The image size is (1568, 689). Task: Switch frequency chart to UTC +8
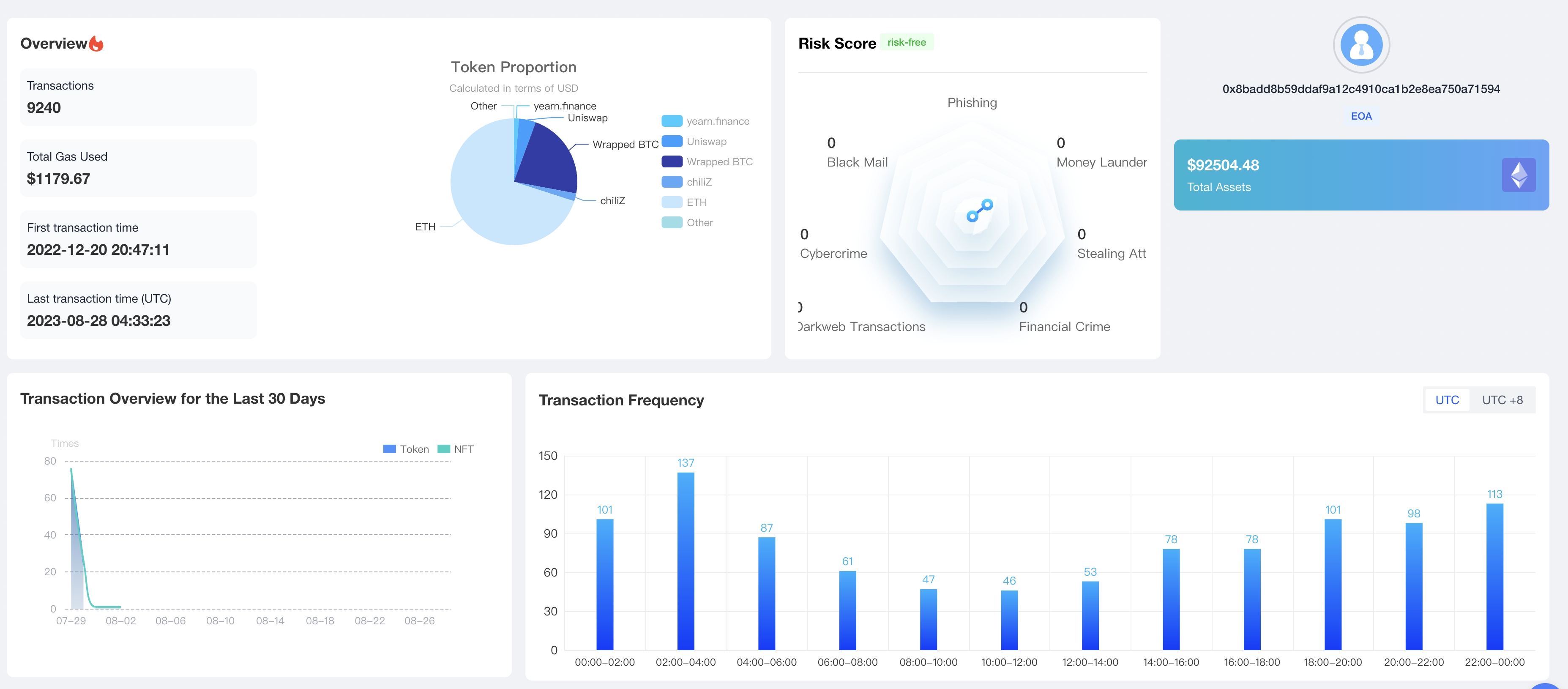[x=1502, y=400]
